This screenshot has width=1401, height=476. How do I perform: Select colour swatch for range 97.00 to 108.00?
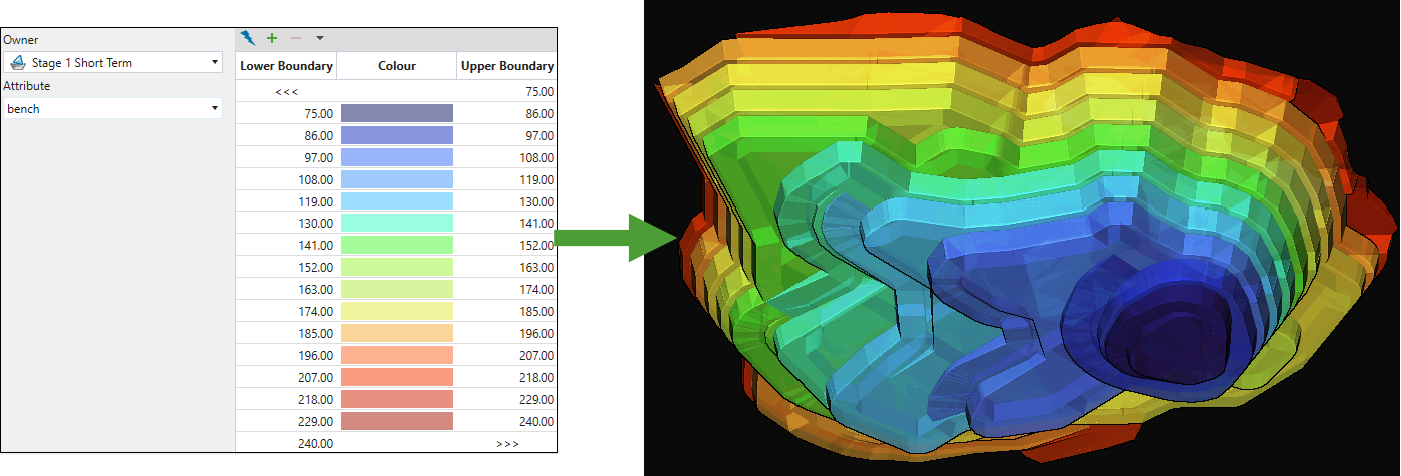(397, 157)
